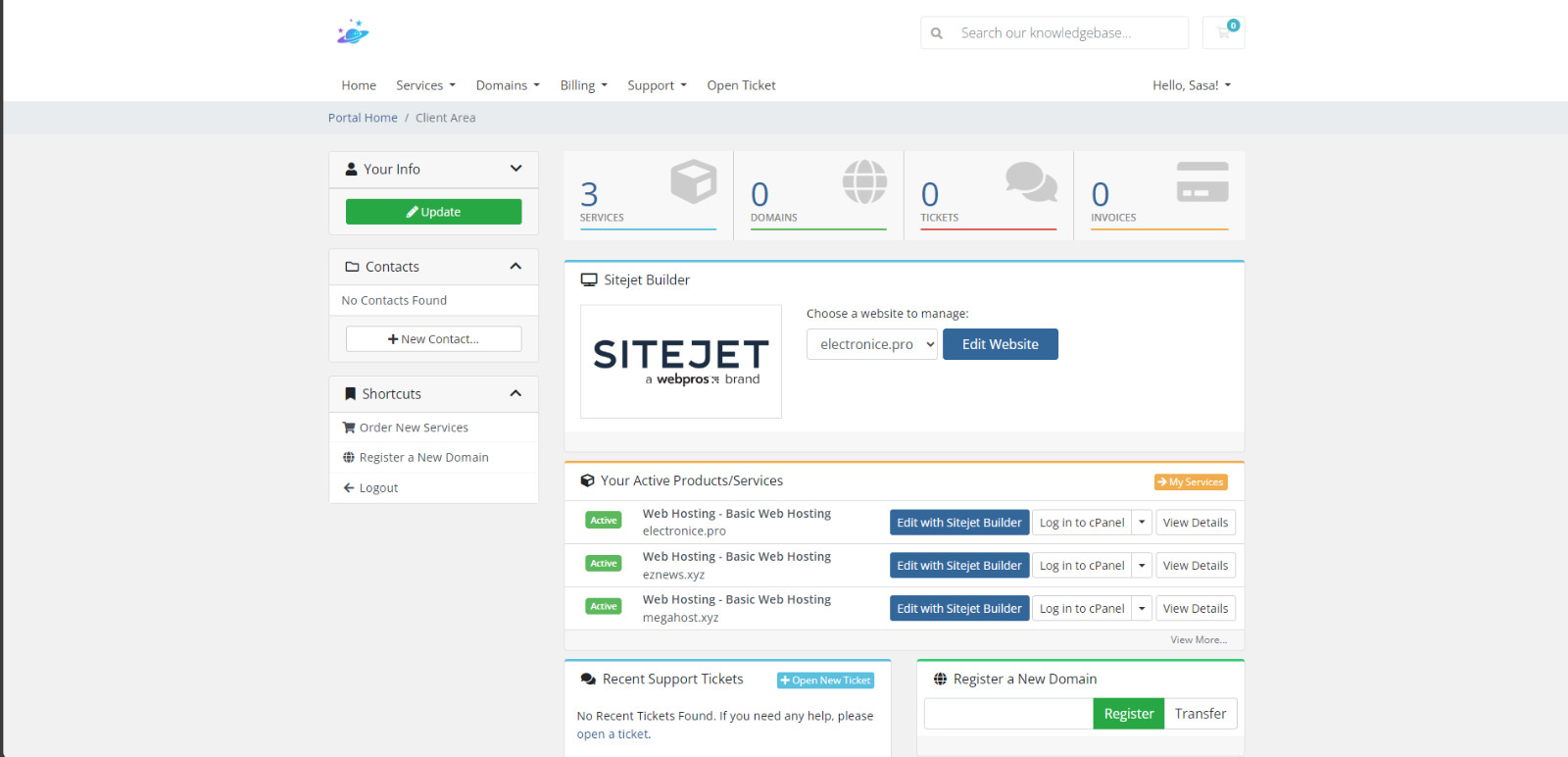Select Open Ticket in the navigation bar

[x=741, y=85]
